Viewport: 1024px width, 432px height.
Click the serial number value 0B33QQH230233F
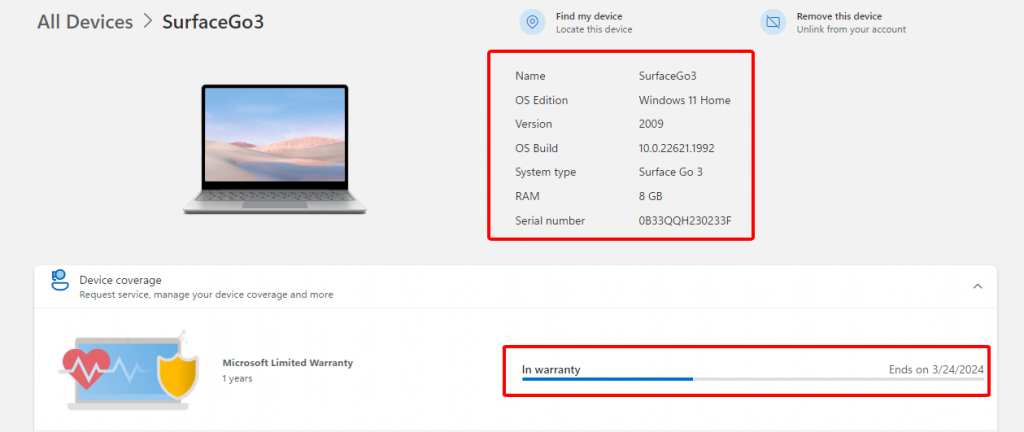(684, 221)
